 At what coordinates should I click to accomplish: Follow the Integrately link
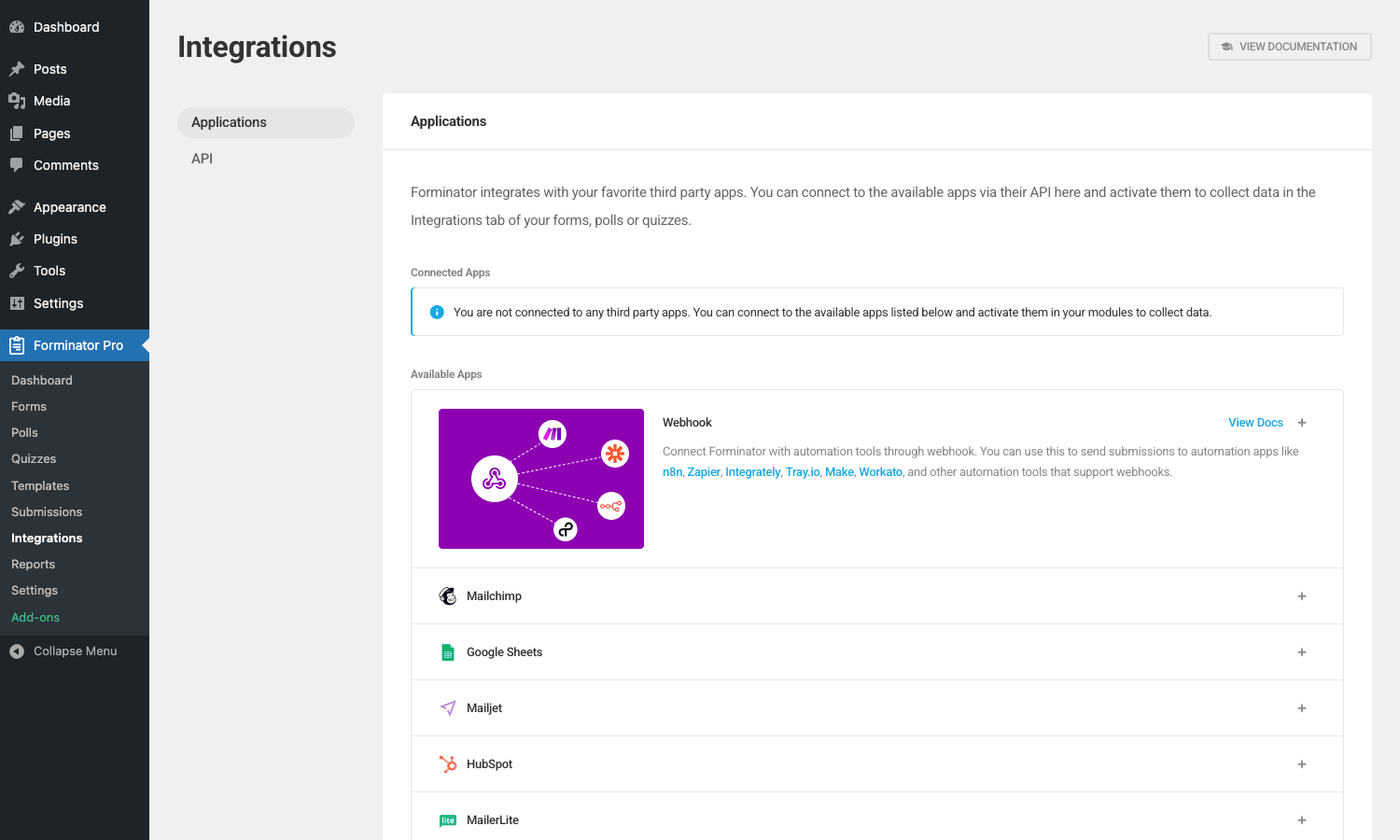[x=752, y=472]
